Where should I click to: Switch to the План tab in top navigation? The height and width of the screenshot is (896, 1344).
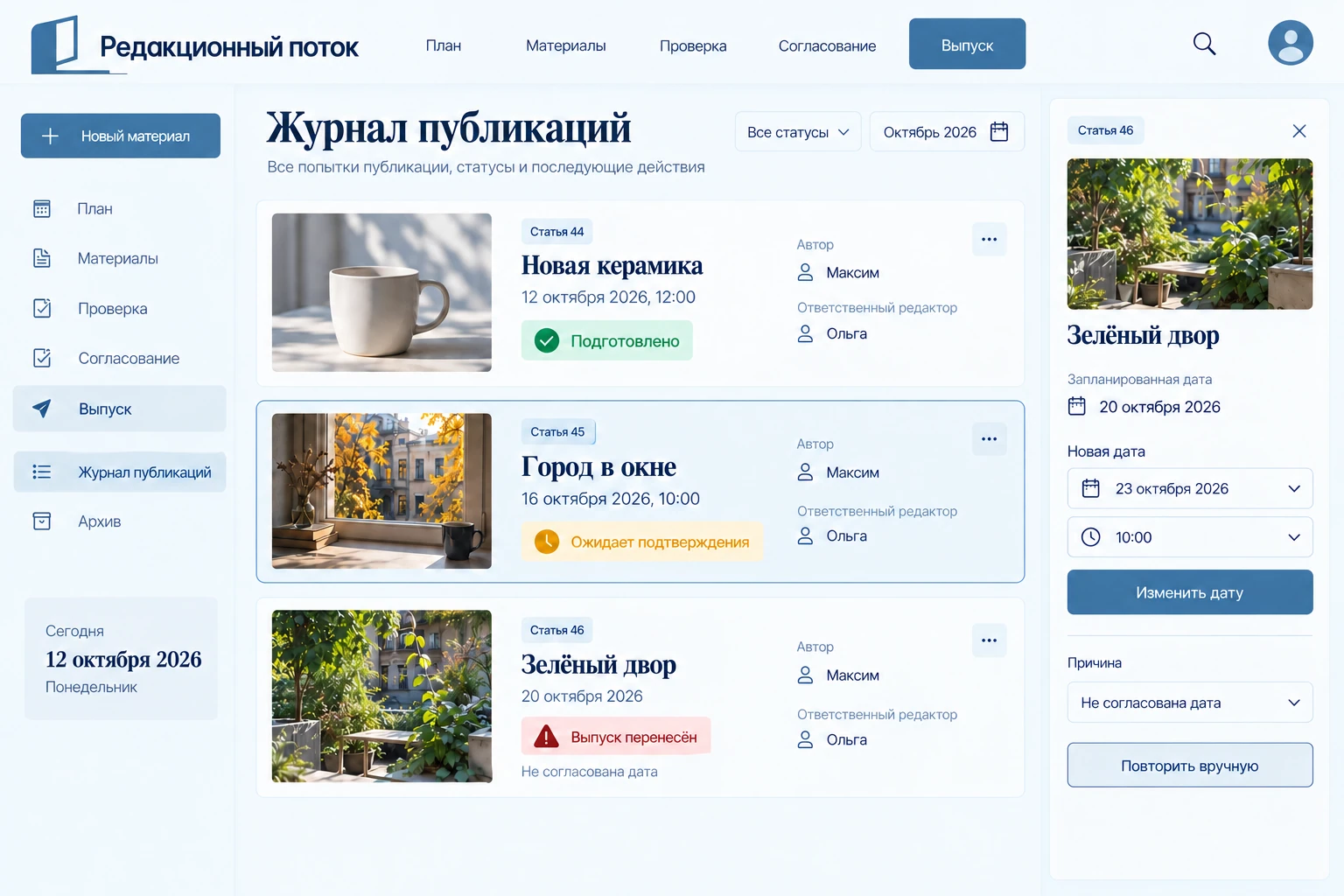[x=444, y=45]
